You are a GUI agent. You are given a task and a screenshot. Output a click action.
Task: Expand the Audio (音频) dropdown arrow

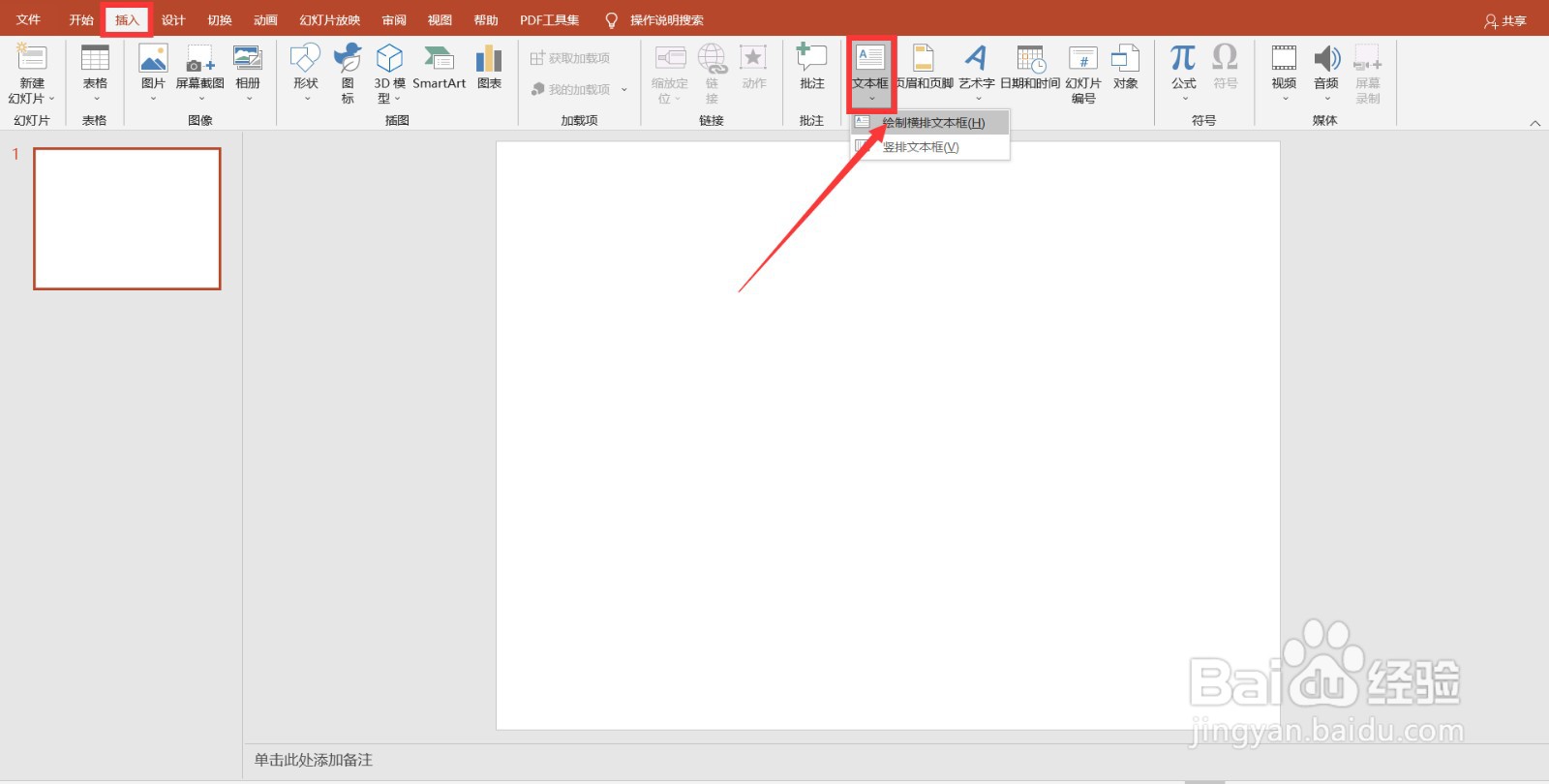click(x=1326, y=99)
